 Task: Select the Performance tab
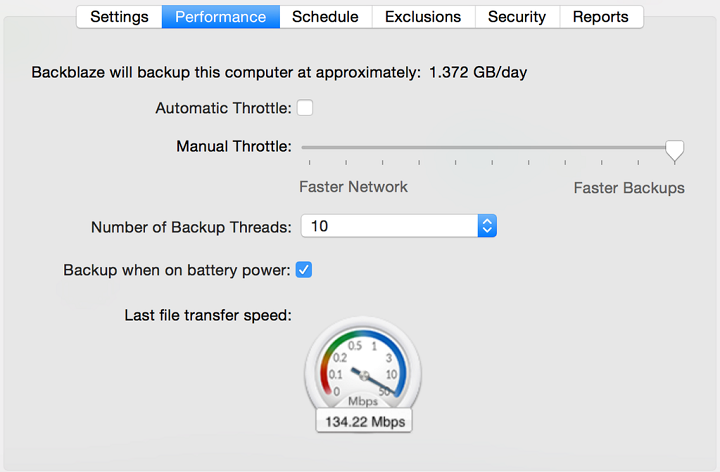pyautogui.click(x=221, y=17)
